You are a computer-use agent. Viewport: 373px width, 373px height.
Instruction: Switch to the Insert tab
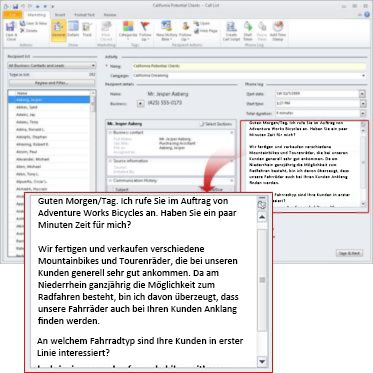click(60, 15)
